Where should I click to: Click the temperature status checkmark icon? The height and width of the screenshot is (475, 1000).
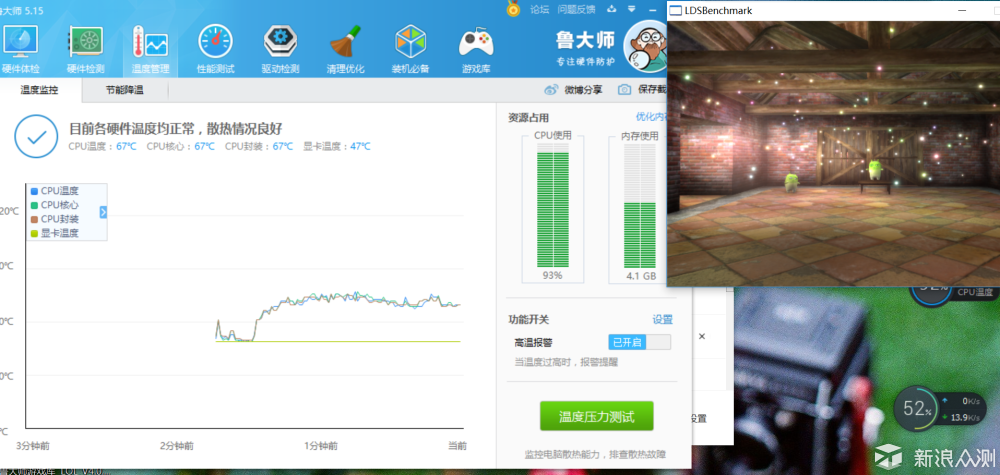(x=36, y=136)
